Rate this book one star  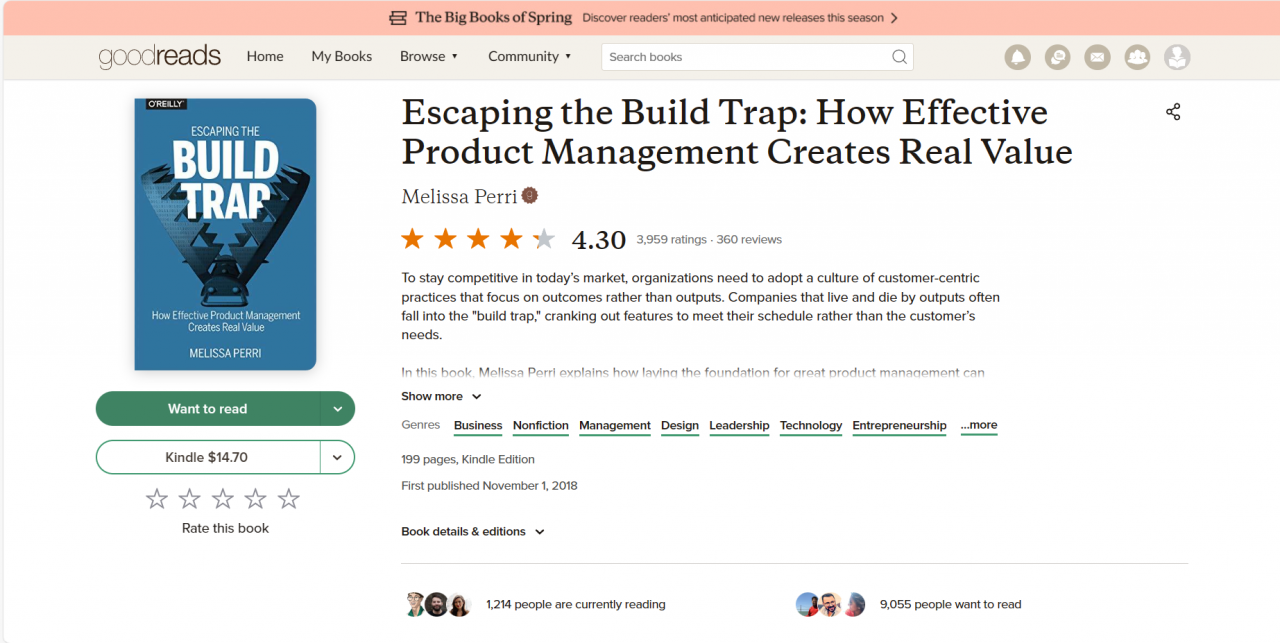tap(156, 497)
